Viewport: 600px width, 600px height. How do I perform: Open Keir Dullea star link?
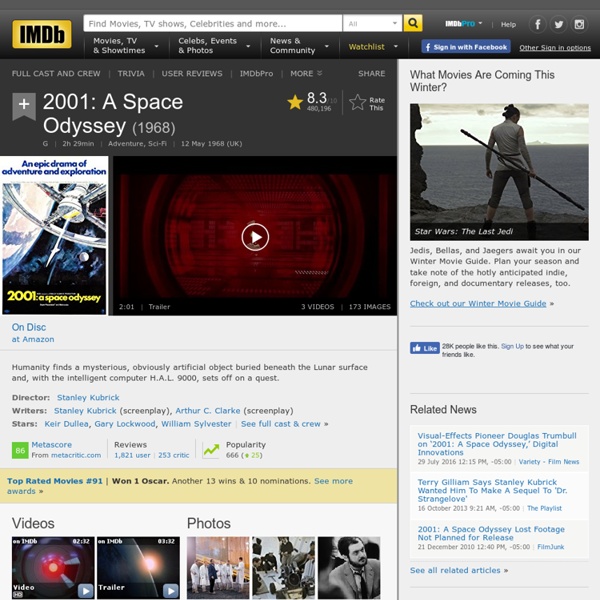67,424
